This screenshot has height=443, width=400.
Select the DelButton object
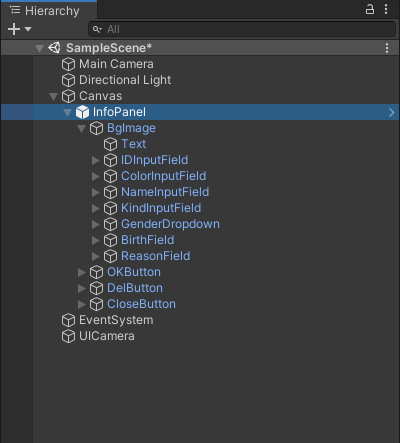click(135, 288)
